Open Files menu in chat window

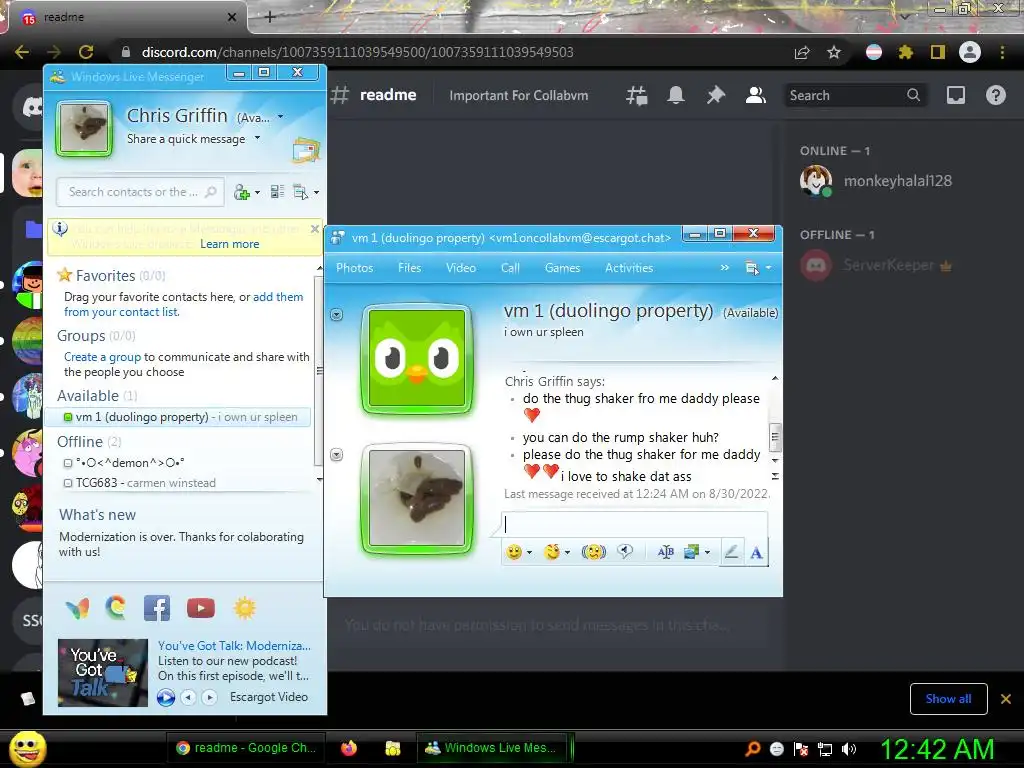pos(409,268)
